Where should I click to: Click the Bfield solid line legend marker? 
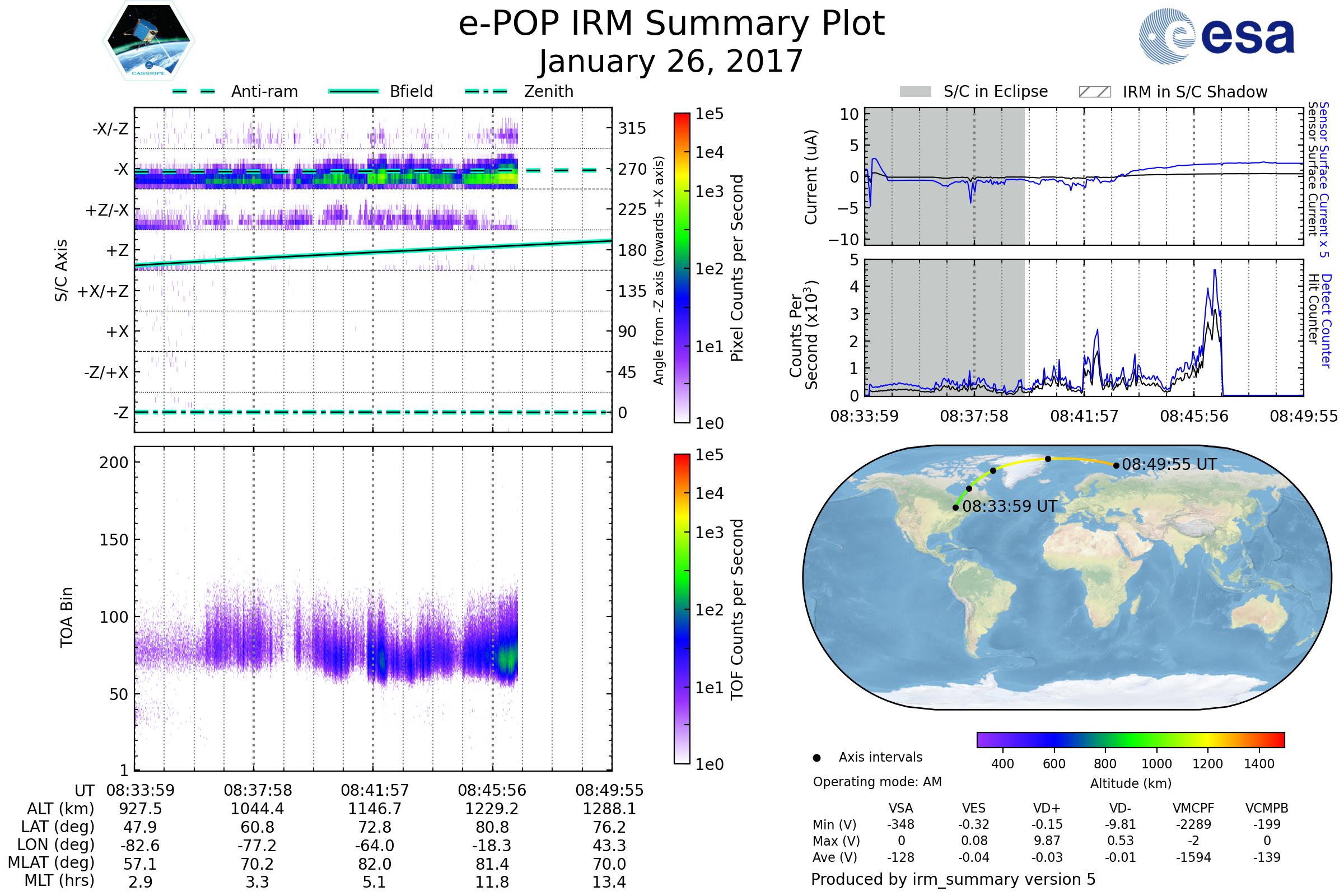tap(353, 91)
